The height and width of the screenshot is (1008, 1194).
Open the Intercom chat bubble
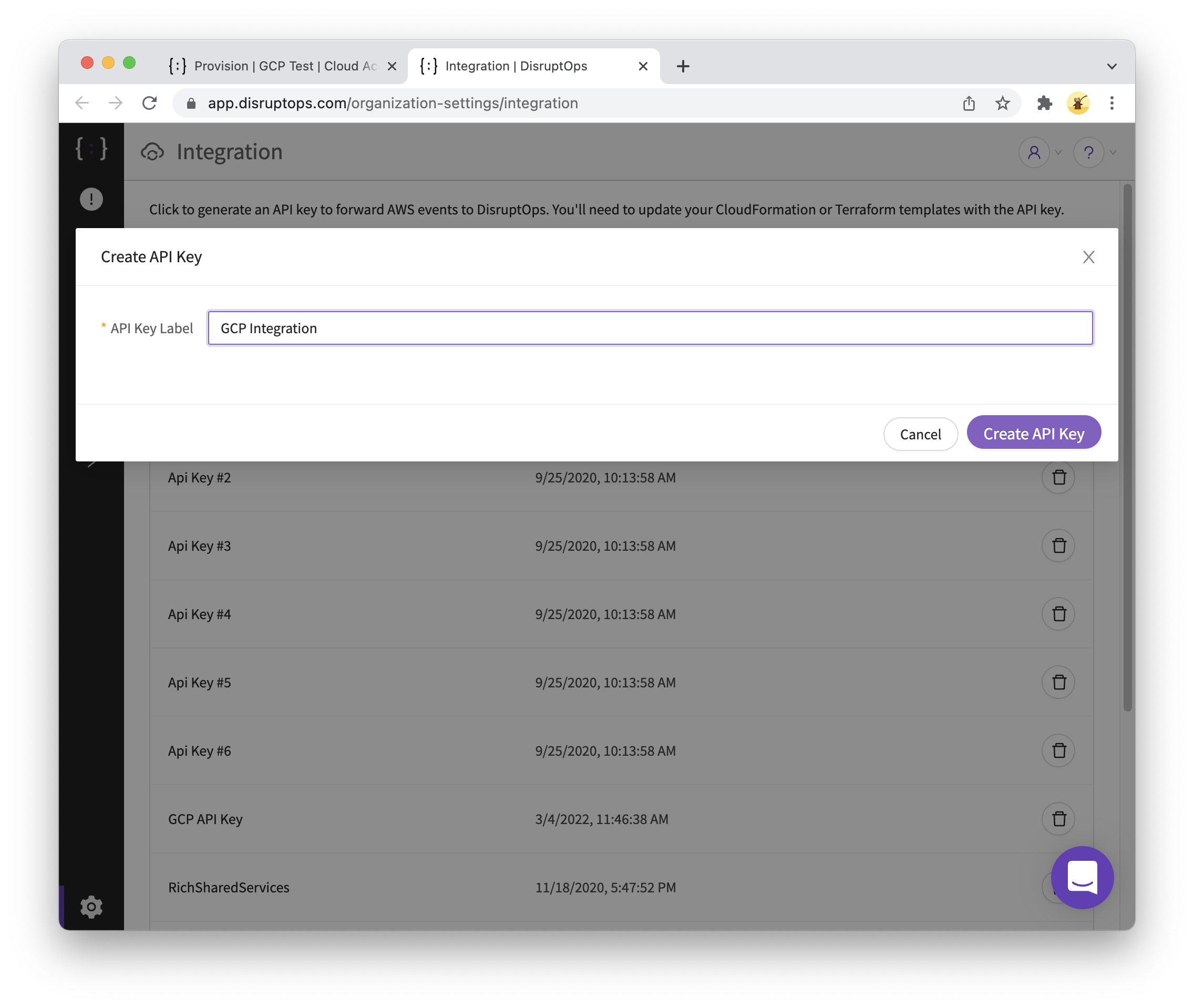point(1083,878)
